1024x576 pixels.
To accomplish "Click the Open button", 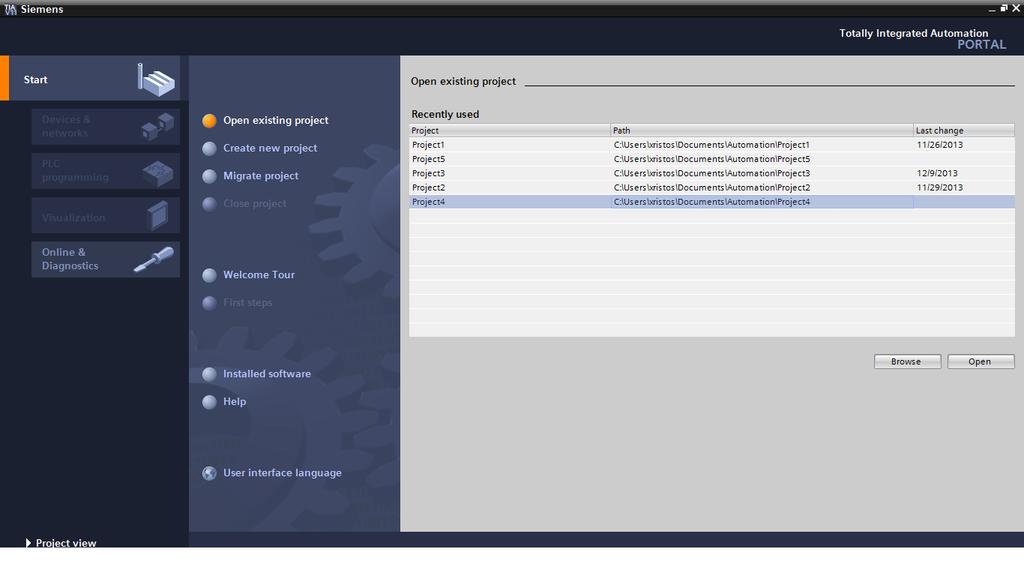I will 980,362.
